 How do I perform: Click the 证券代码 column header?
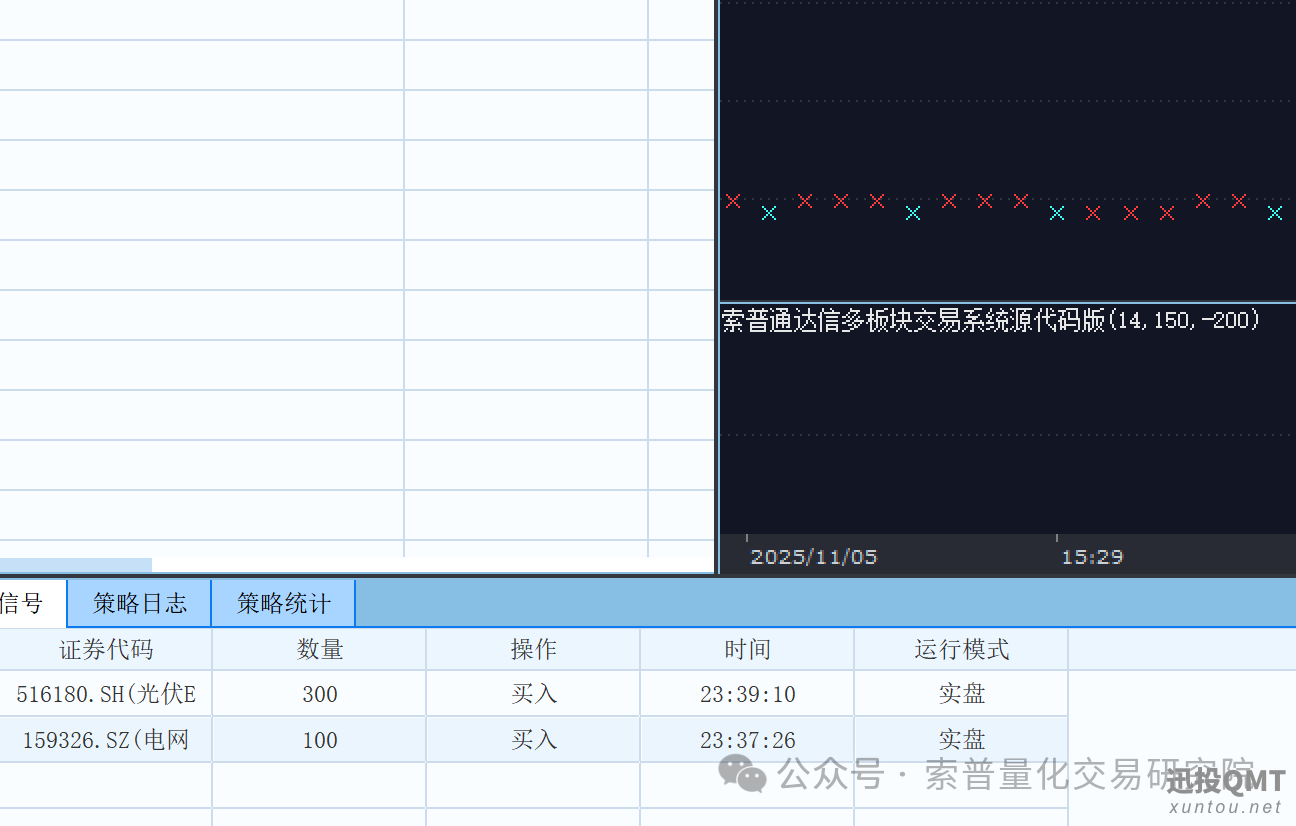coord(104,649)
